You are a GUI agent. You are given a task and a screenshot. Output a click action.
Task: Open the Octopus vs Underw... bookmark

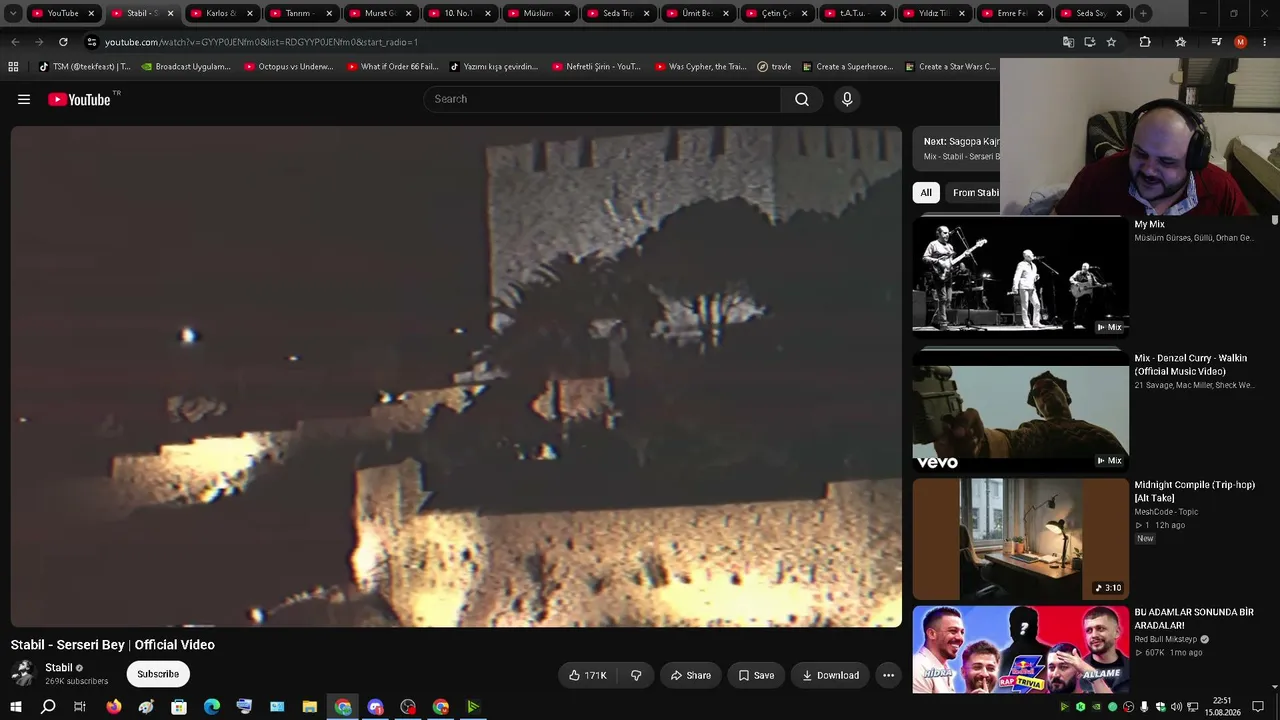(288, 67)
